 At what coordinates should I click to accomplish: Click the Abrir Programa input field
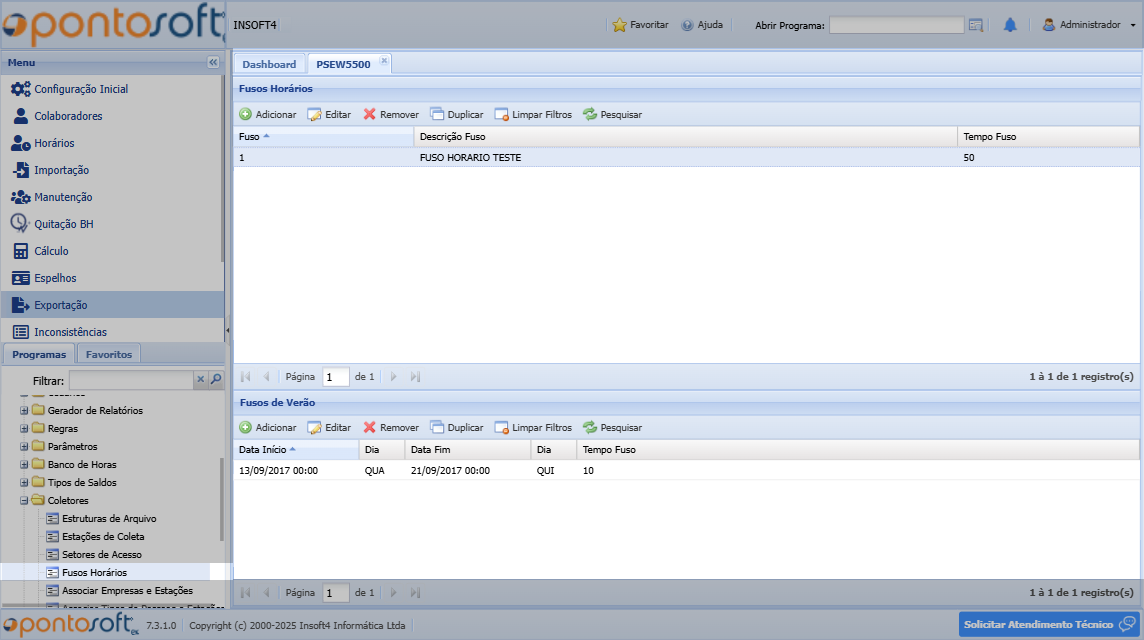(896, 25)
